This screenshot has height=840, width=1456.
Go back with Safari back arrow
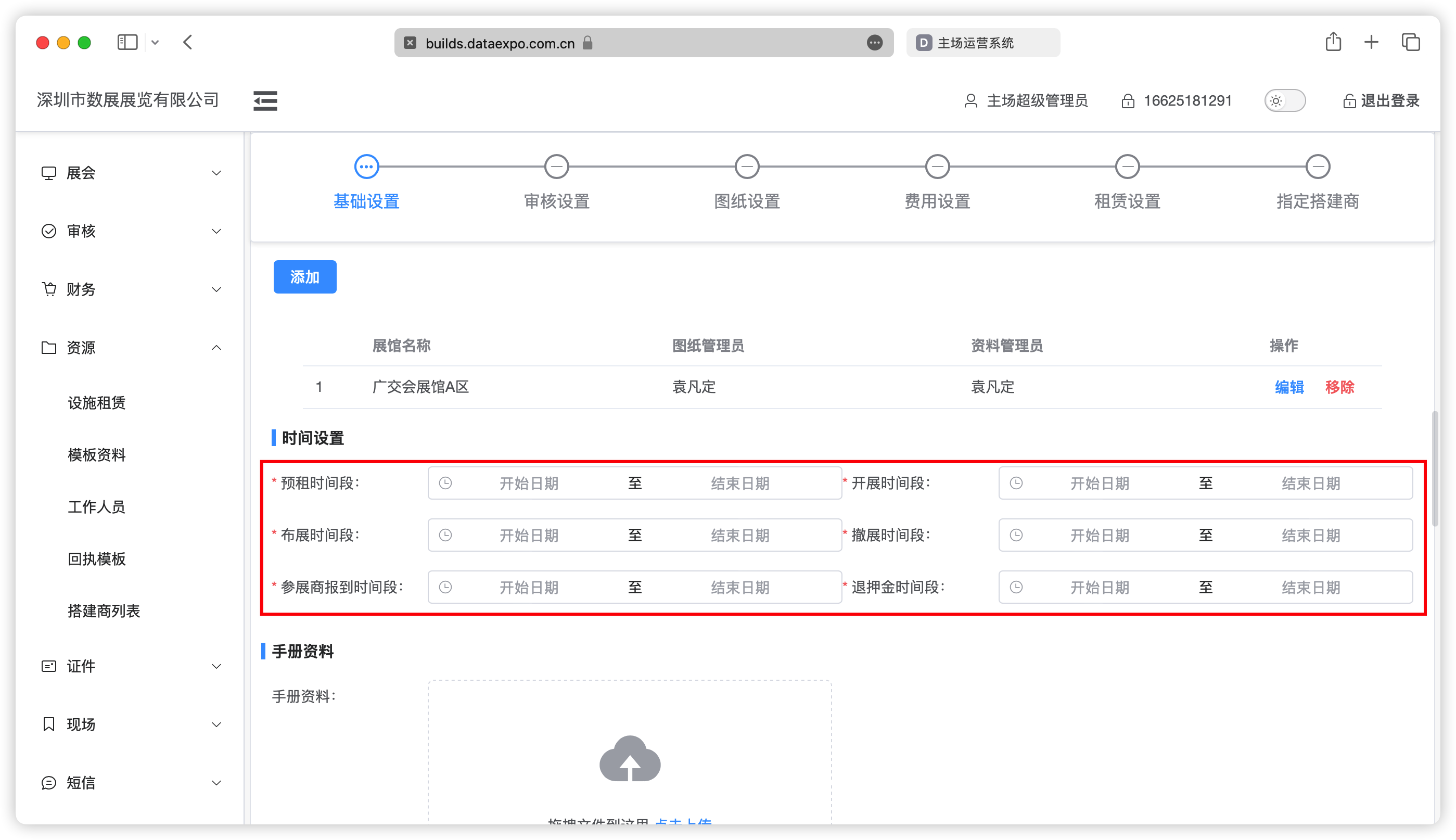point(187,42)
